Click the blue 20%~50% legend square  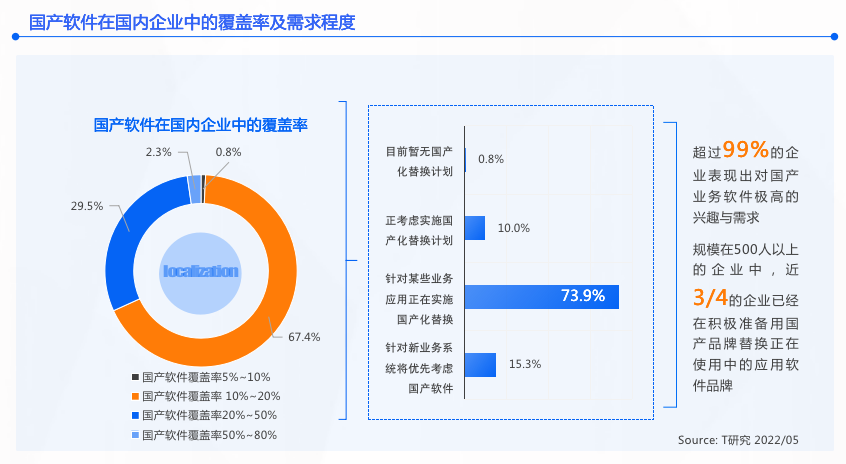135,415
